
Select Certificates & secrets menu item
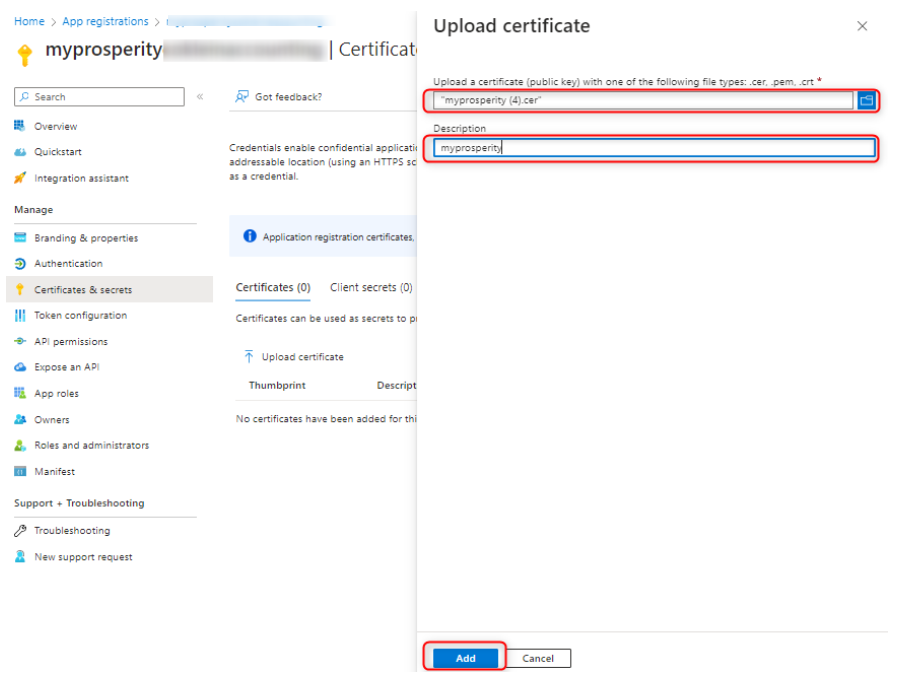point(109,289)
